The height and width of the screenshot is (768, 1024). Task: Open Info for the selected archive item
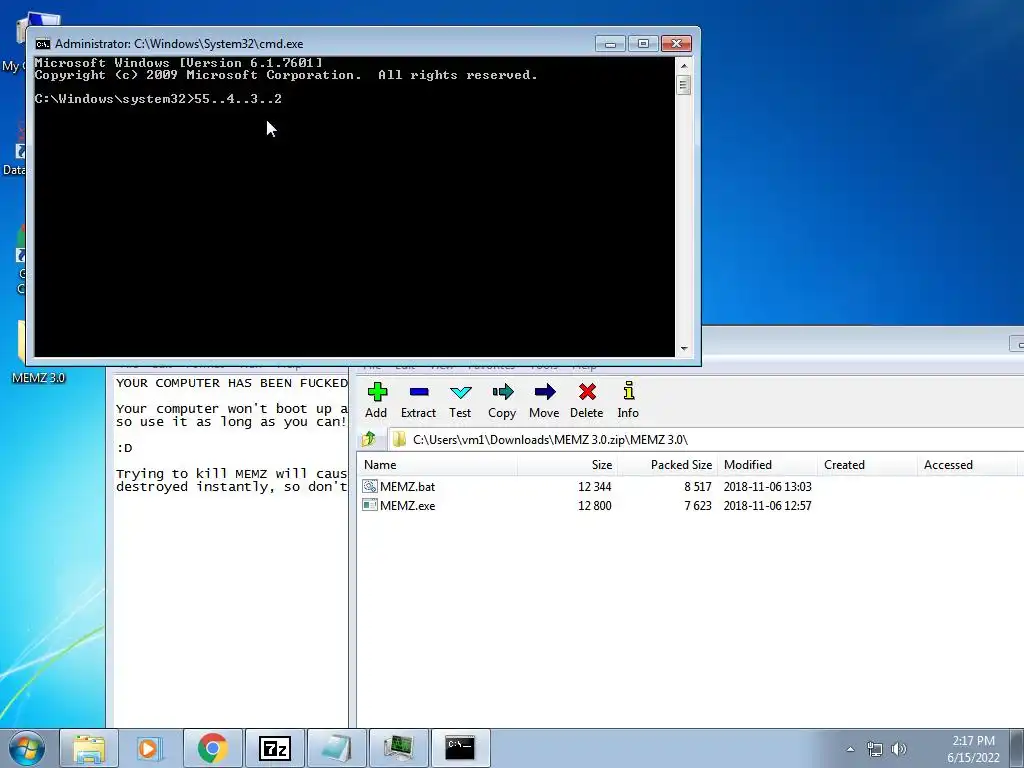click(x=628, y=400)
